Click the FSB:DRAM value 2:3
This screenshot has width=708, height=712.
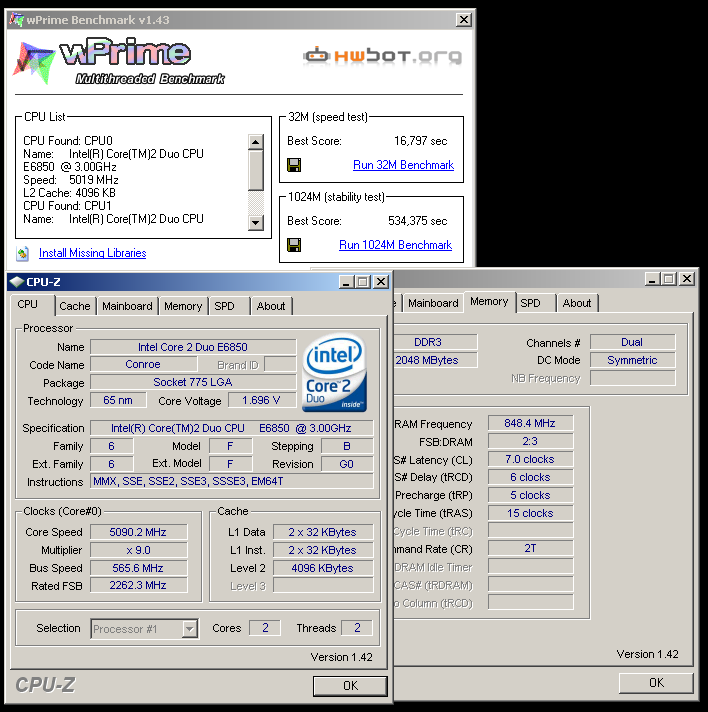pyautogui.click(x=530, y=441)
